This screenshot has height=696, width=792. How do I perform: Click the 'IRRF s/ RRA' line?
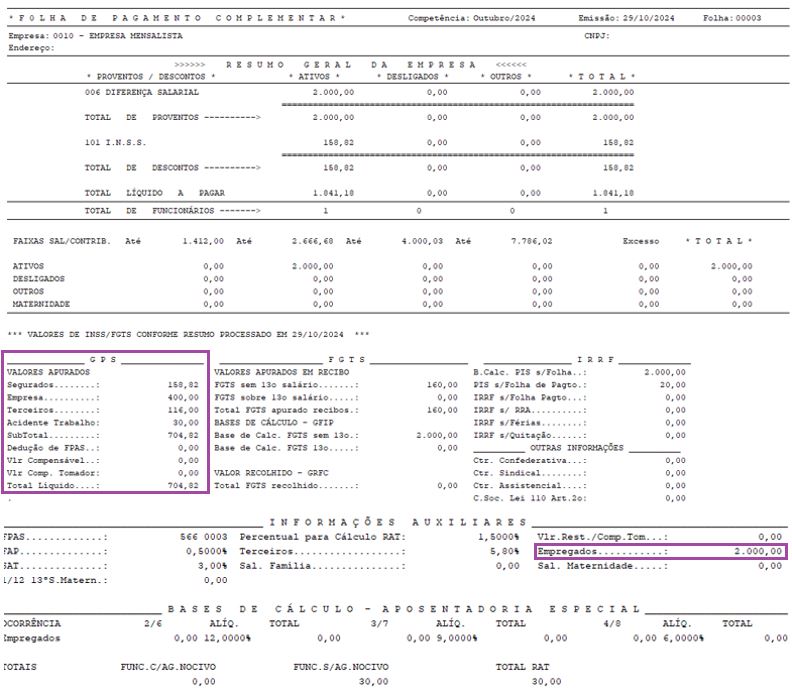click(579, 410)
